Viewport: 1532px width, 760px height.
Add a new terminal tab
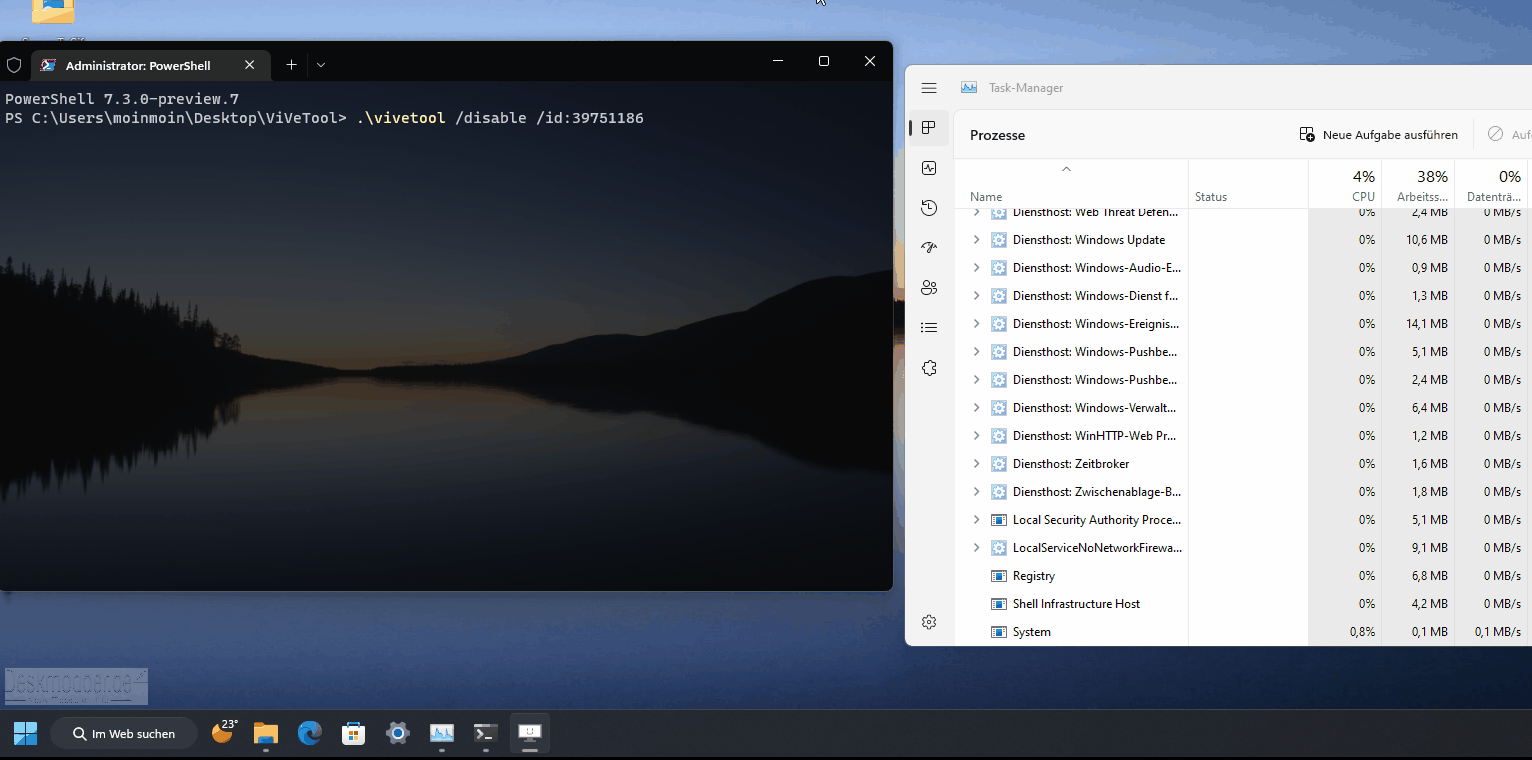pyautogui.click(x=291, y=65)
